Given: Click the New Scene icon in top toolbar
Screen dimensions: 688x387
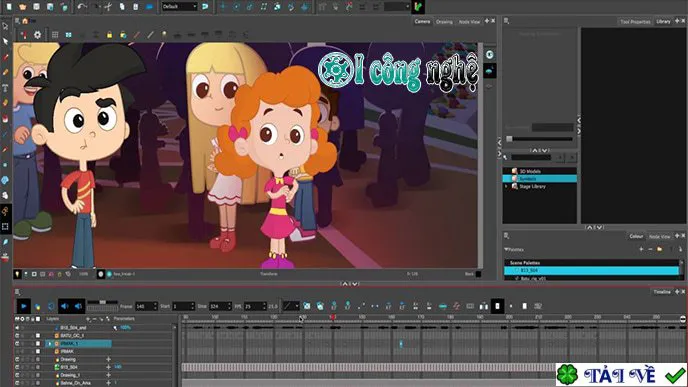Looking at the screenshot, I should (9, 7).
